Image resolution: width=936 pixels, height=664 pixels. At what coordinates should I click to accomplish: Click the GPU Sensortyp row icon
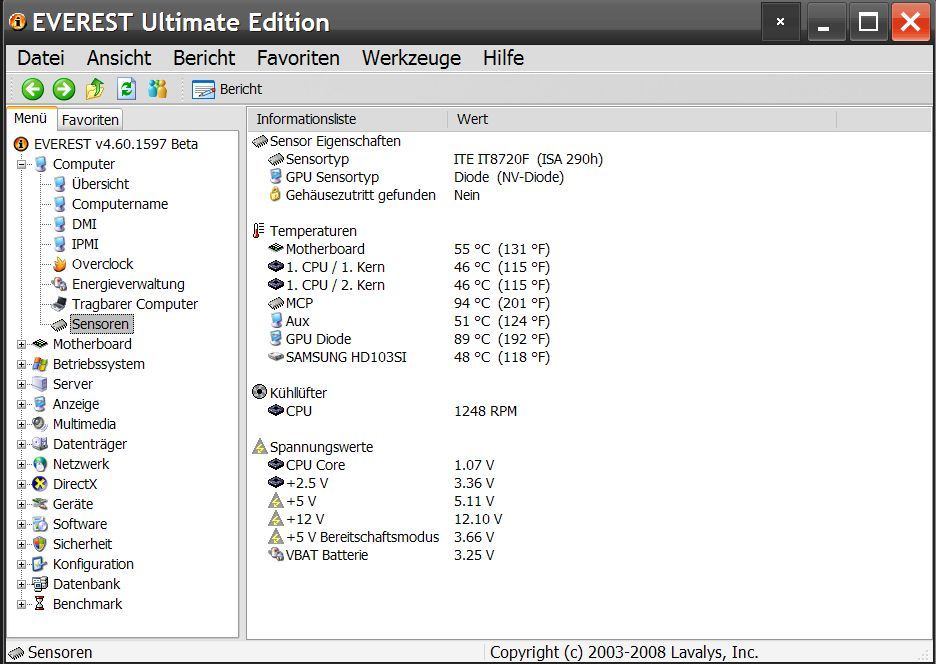[276, 177]
